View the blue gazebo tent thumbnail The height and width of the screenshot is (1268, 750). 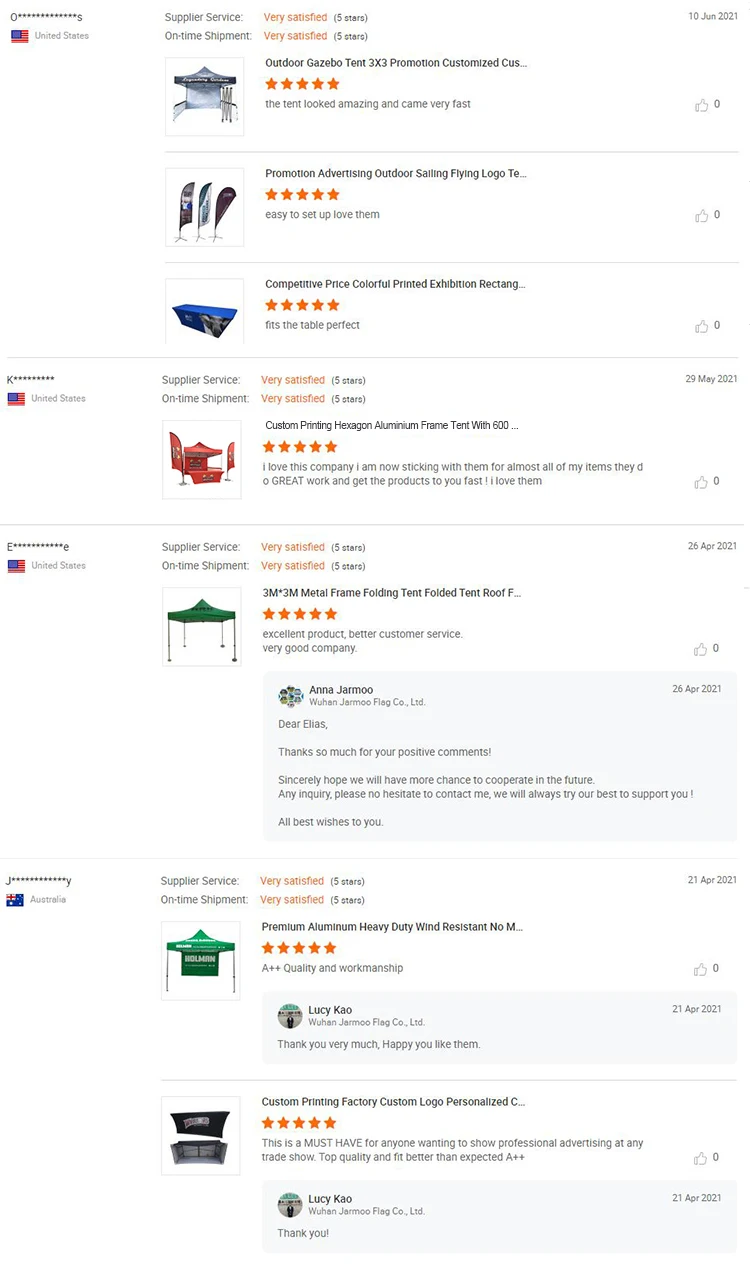[x=204, y=97]
